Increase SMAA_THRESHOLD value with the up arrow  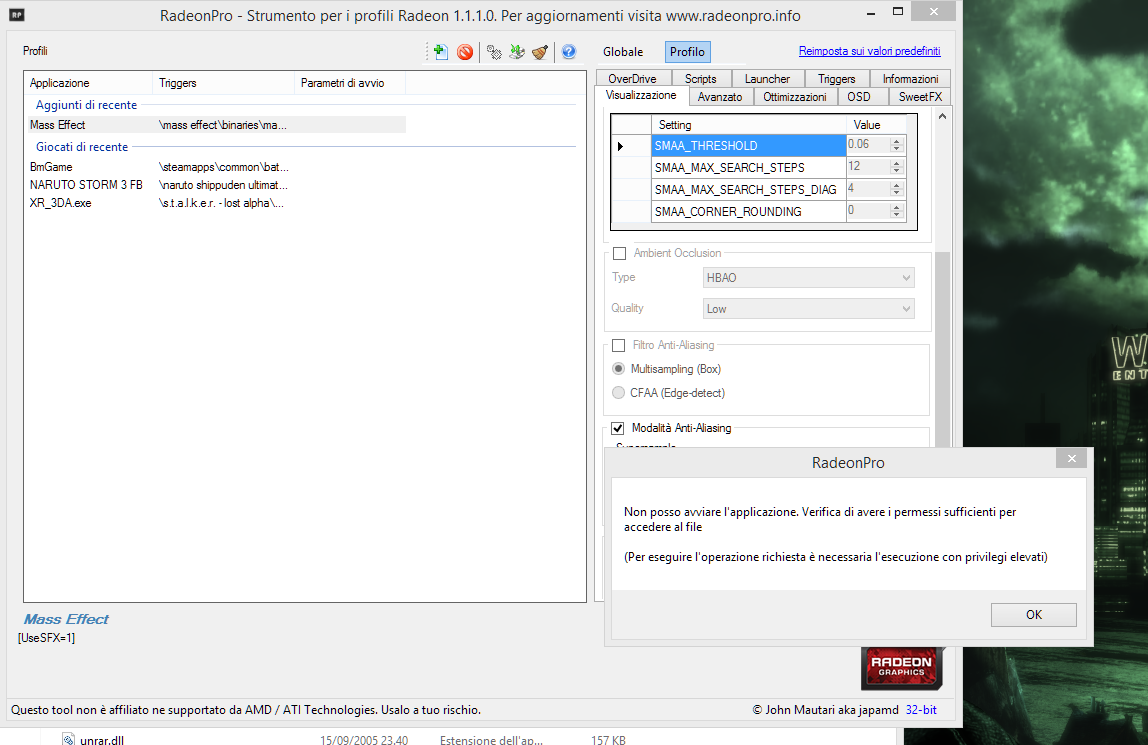click(896, 141)
